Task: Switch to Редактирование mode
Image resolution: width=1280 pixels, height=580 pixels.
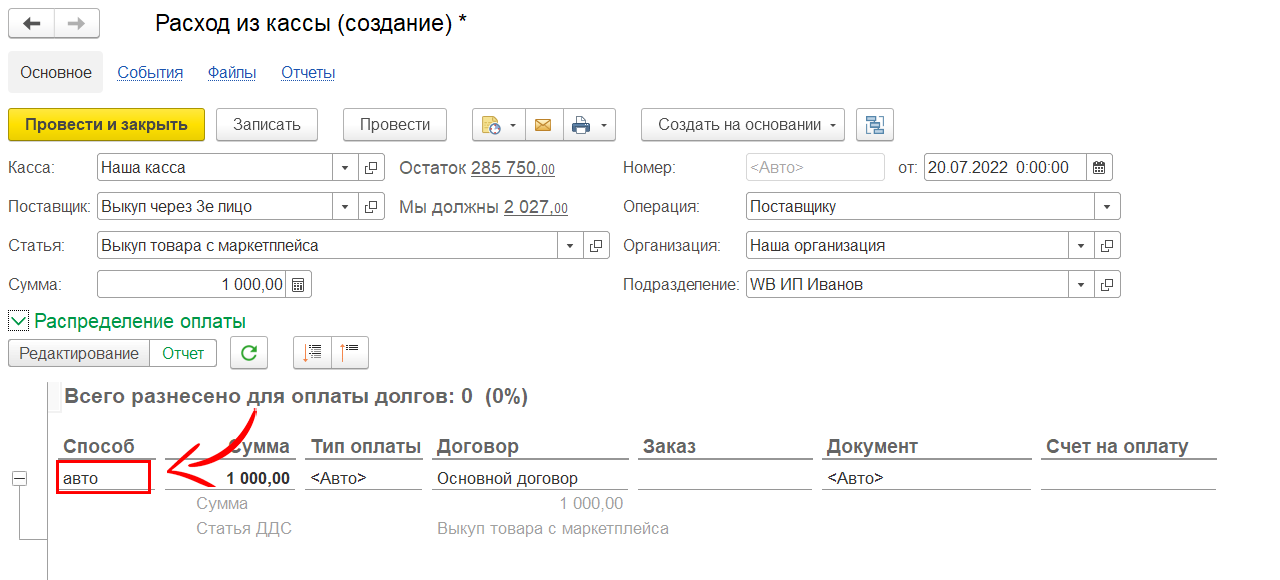Action: click(x=79, y=353)
